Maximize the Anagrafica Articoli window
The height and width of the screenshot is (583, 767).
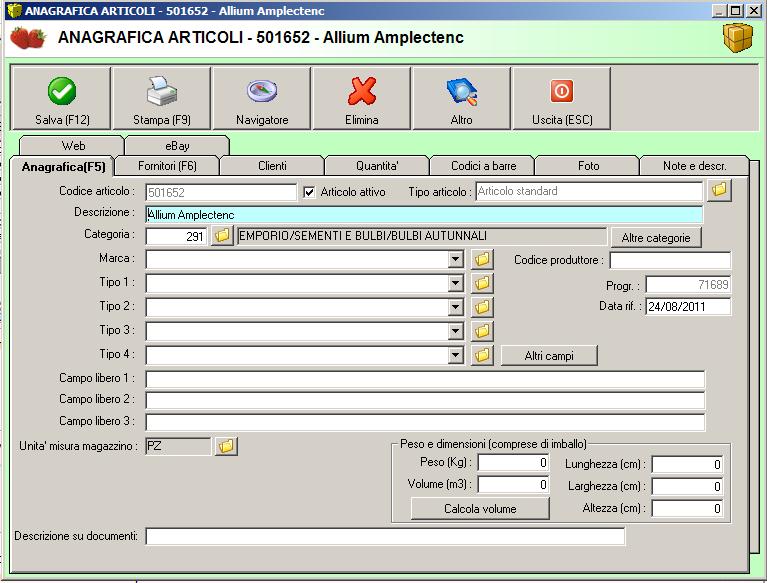point(735,10)
